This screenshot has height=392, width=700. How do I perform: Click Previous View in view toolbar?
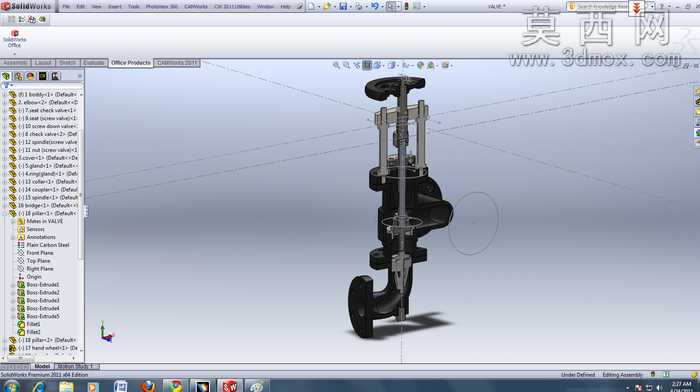(x=357, y=66)
